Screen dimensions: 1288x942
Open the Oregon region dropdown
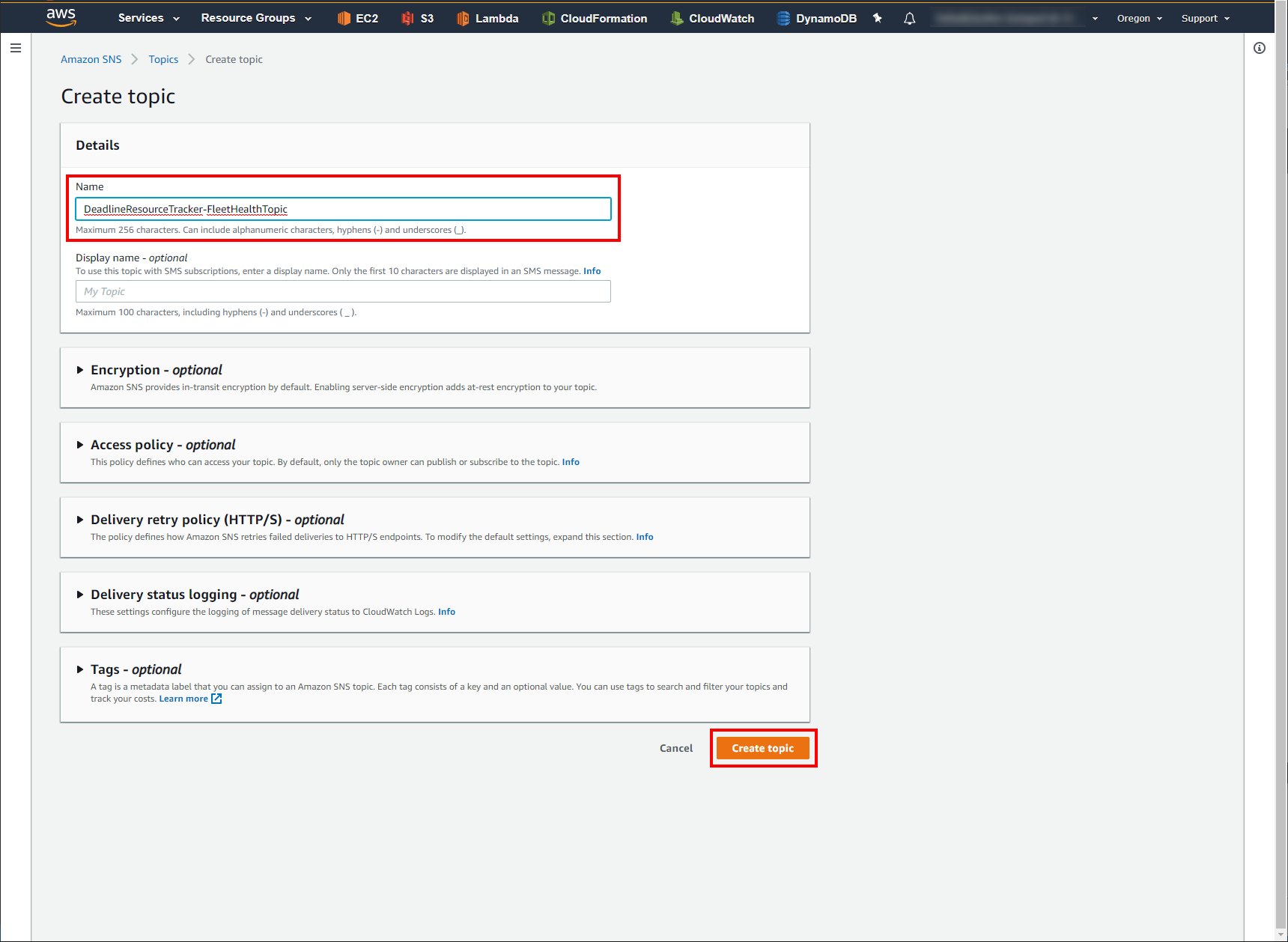click(x=1139, y=19)
